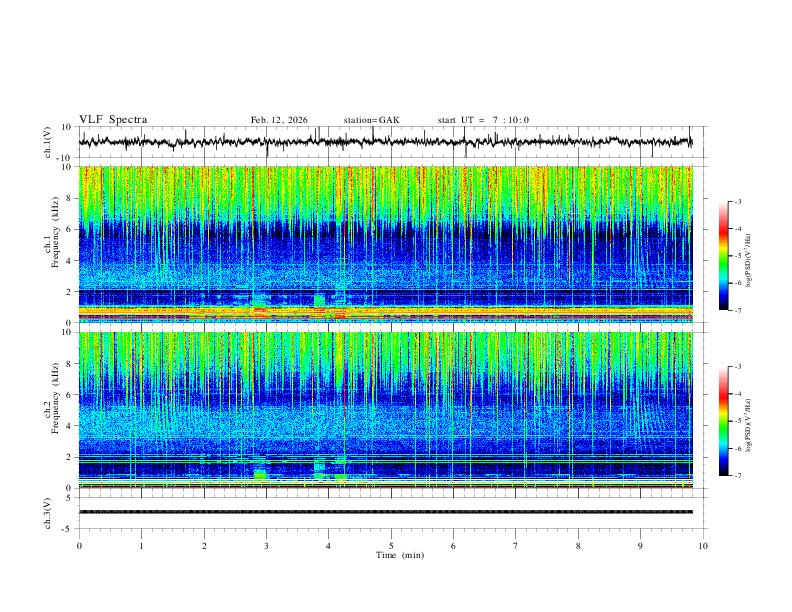Screen dimensions: 792x612
Task: Click the "ch.3(V)" axis label
Action: click(48, 513)
